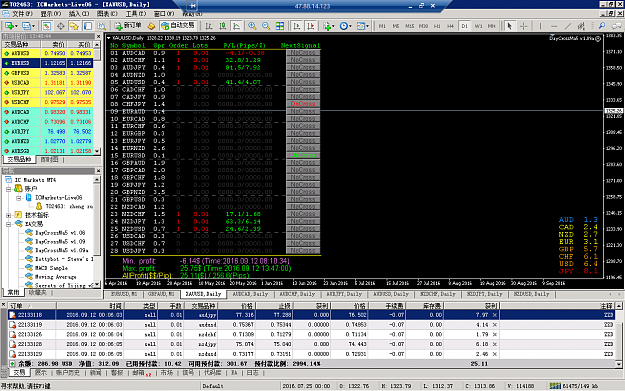Screen dimensions: 625x391
Task: Select the equidistant channel tool
Action: point(582,26)
